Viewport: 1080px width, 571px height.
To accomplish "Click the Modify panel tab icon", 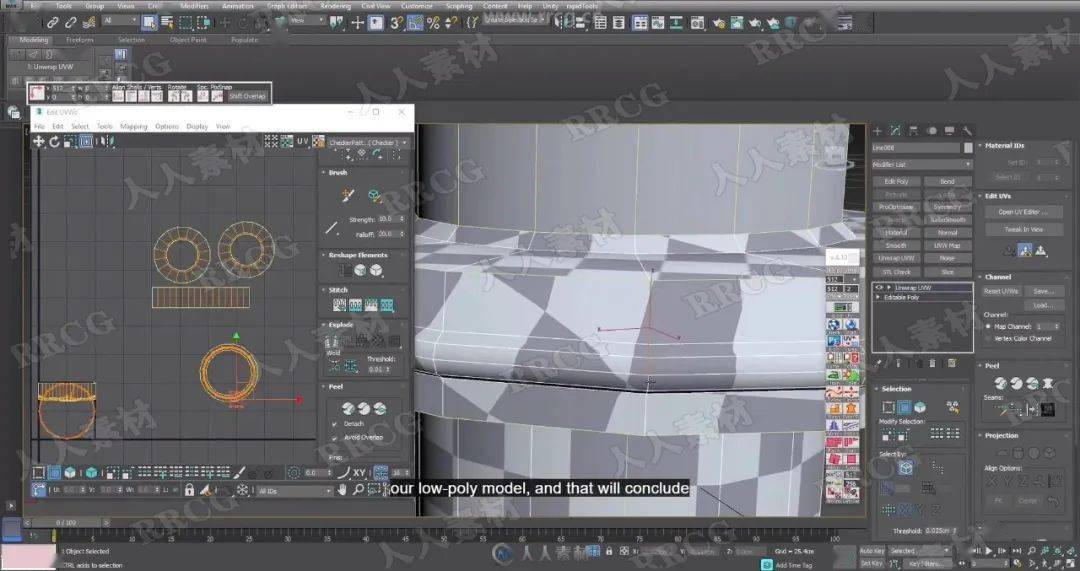I will (895, 130).
